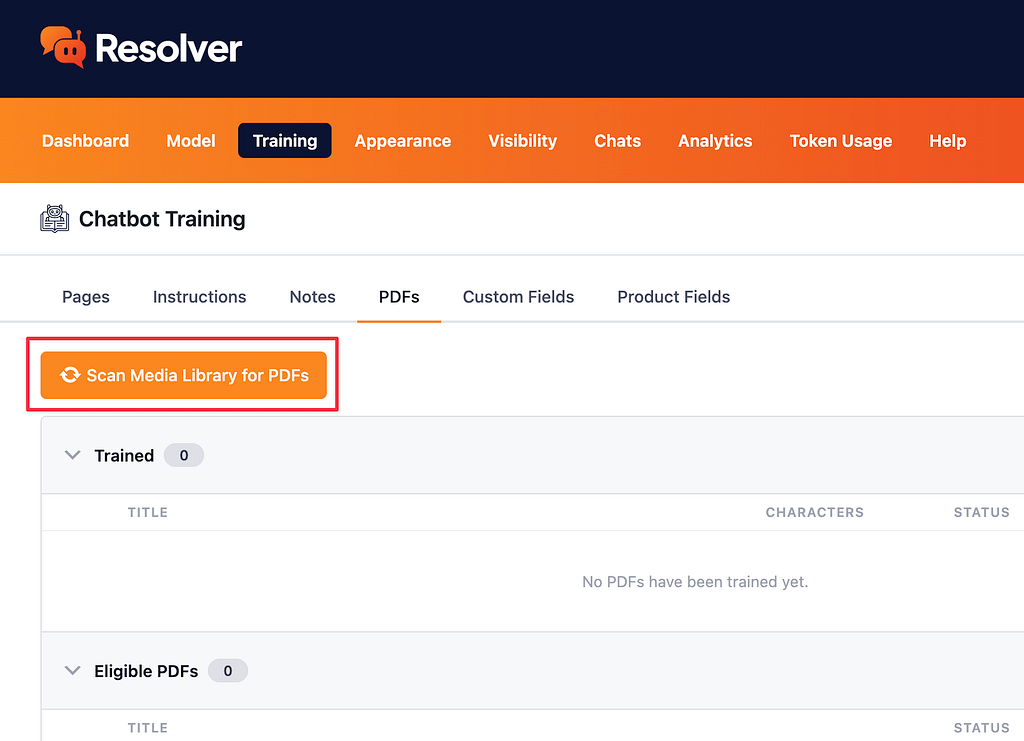Click the Trained count badge showing 0

[x=184, y=455]
